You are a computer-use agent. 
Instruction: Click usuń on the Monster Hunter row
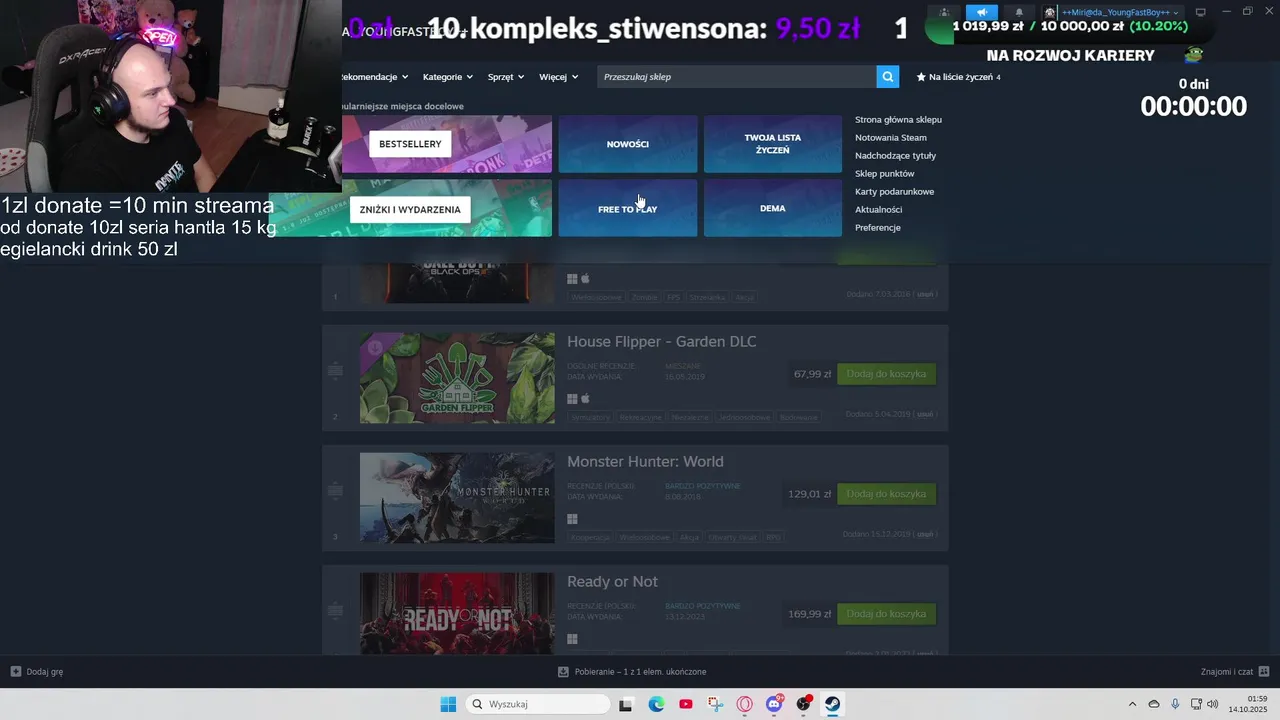tap(925, 534)
